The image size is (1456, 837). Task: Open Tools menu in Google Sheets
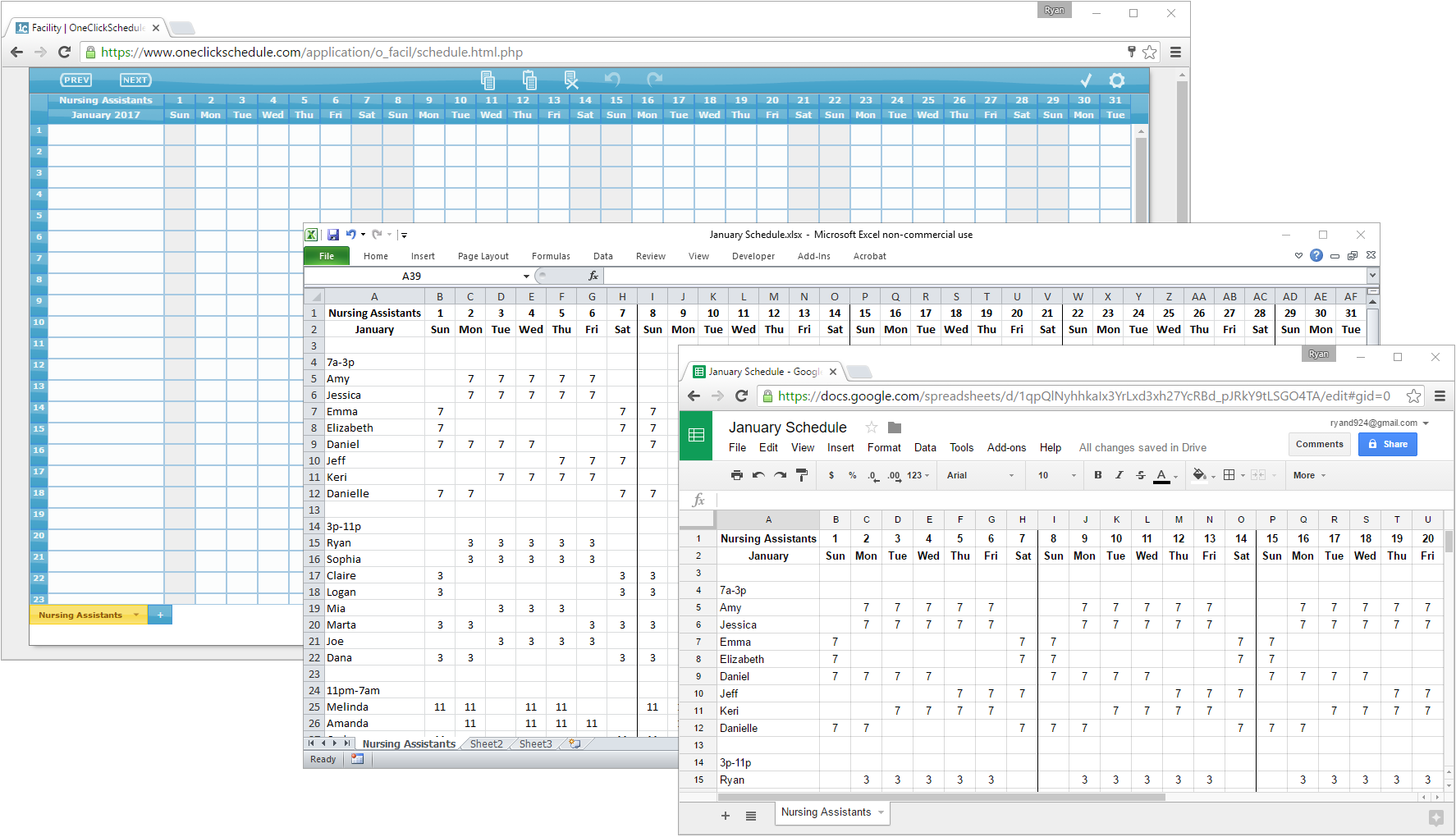[x=961, y=447]
